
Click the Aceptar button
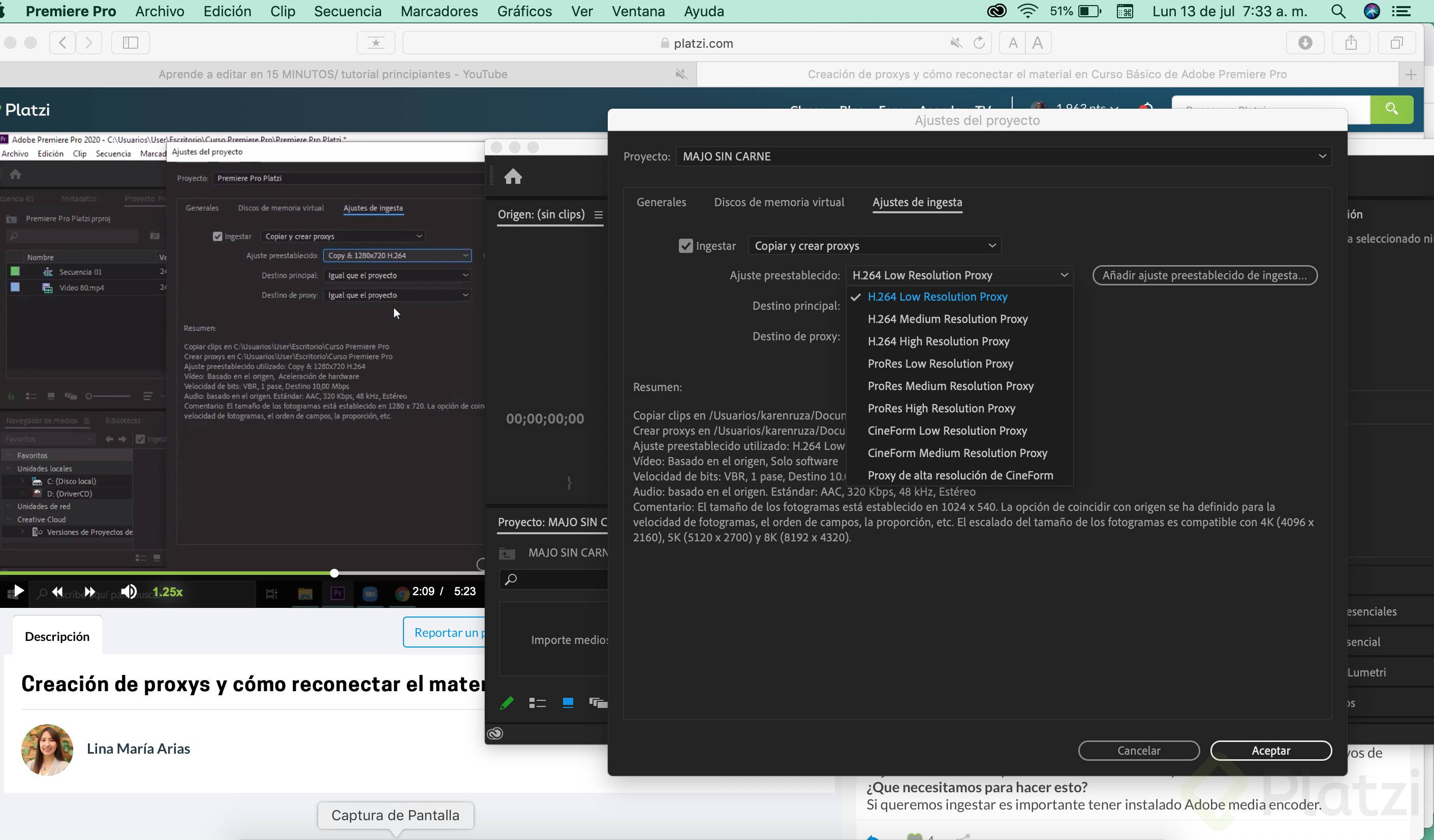1271,751
